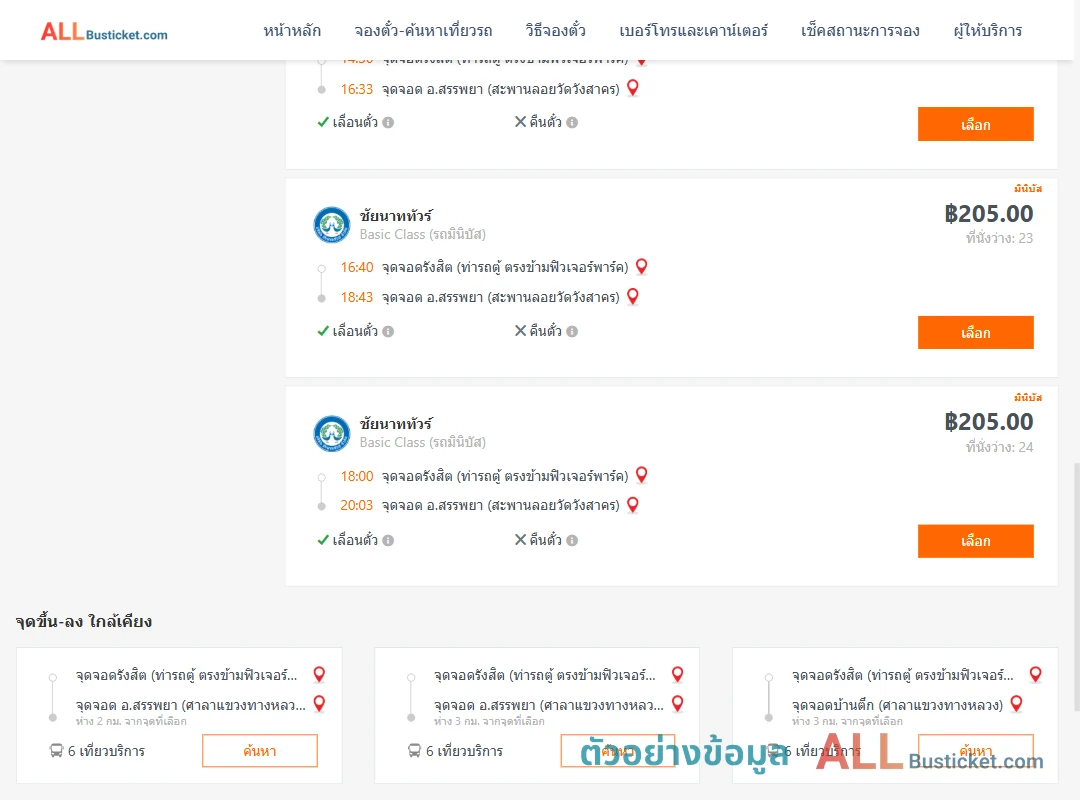The image size is (1080, 800).
Task: Open ผู้ให้บริการ menu item
Action: [988, 30]
